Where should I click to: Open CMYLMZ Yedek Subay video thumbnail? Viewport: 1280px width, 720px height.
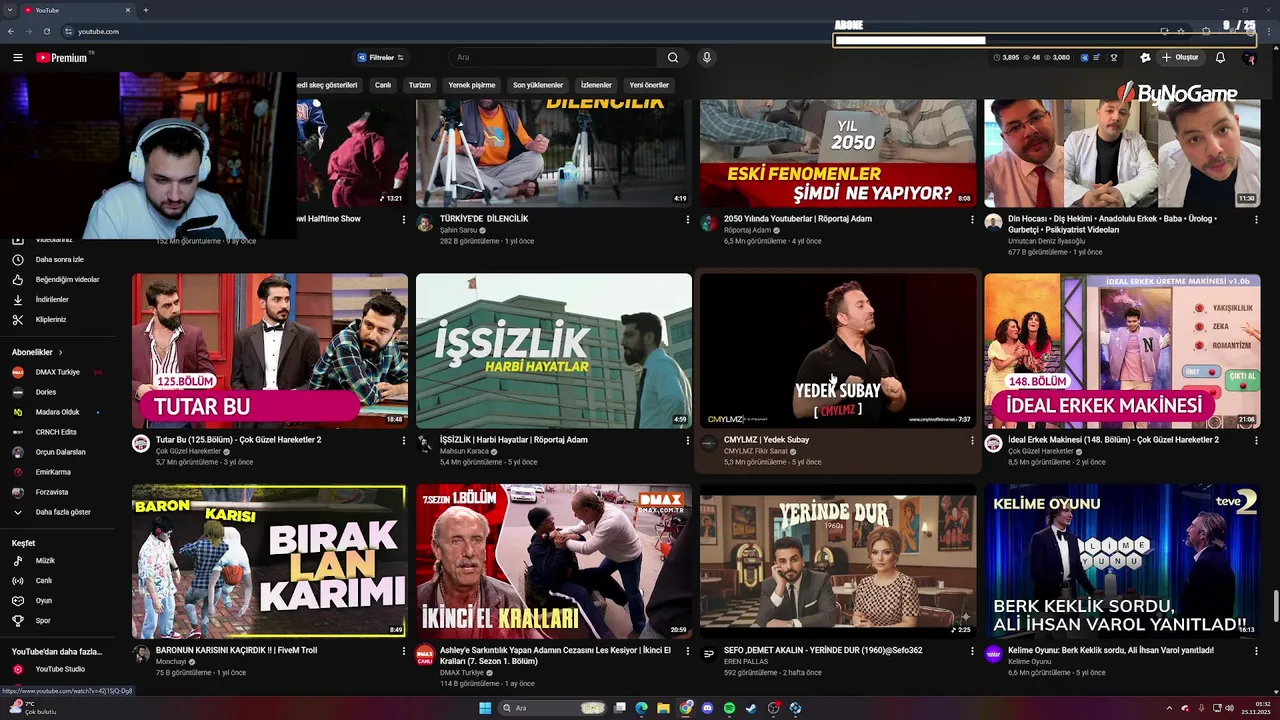pyautogui.click(x=838, y=351)
